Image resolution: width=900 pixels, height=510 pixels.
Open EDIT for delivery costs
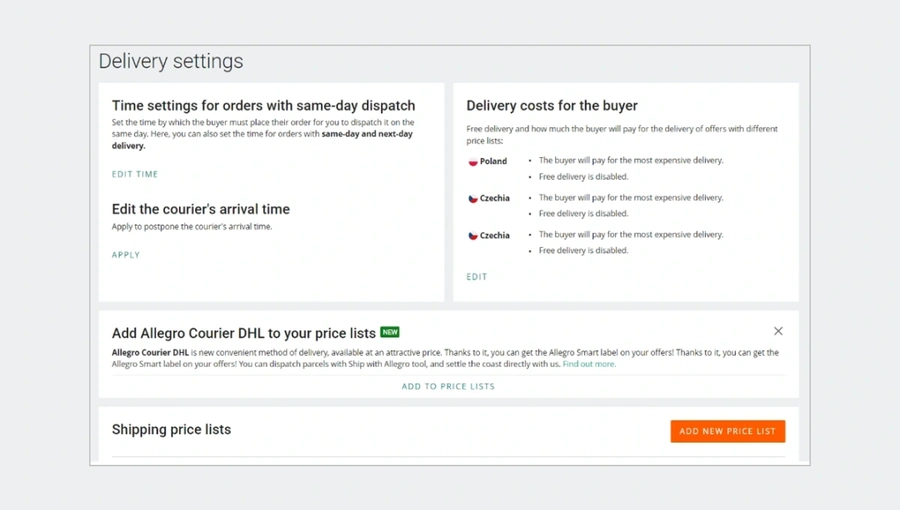[x=476, y=277]
